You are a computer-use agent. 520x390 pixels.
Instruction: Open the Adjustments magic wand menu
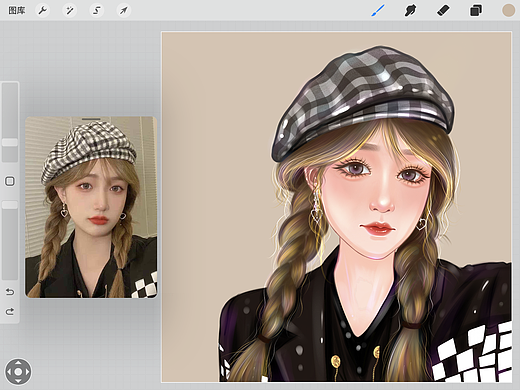pos(70,10)
